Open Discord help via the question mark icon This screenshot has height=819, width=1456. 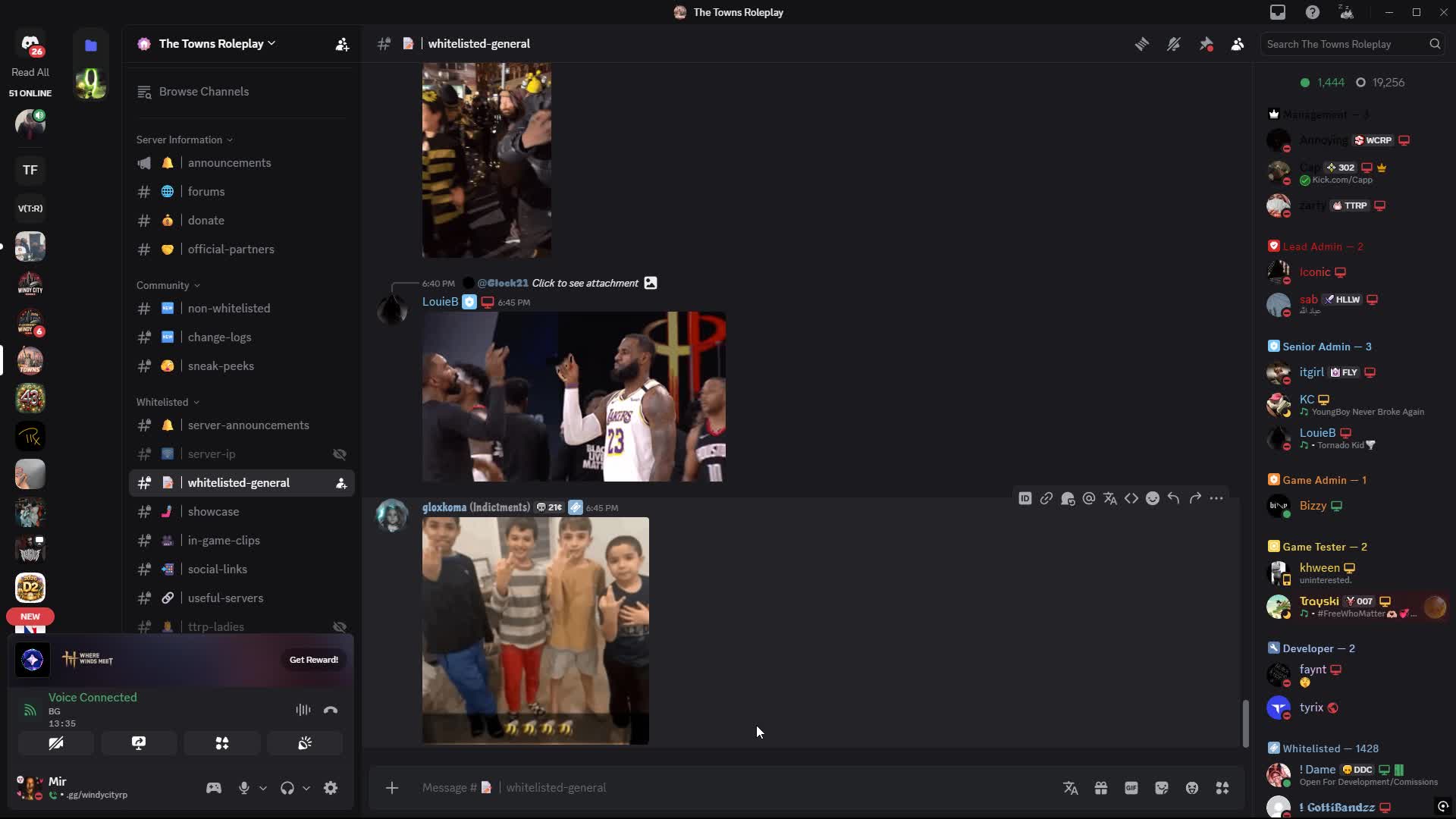tap(1313, 12)
